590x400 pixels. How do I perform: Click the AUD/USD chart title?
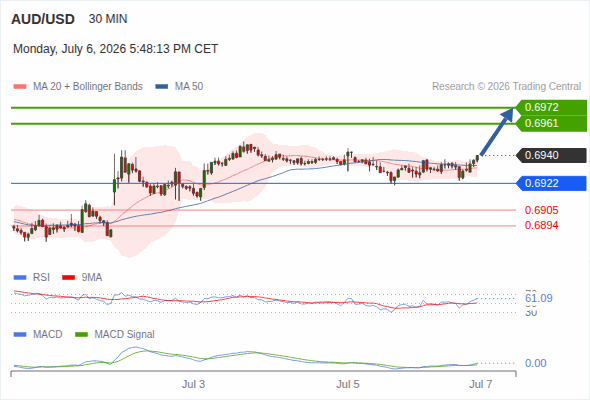click(x=43, y=19)
